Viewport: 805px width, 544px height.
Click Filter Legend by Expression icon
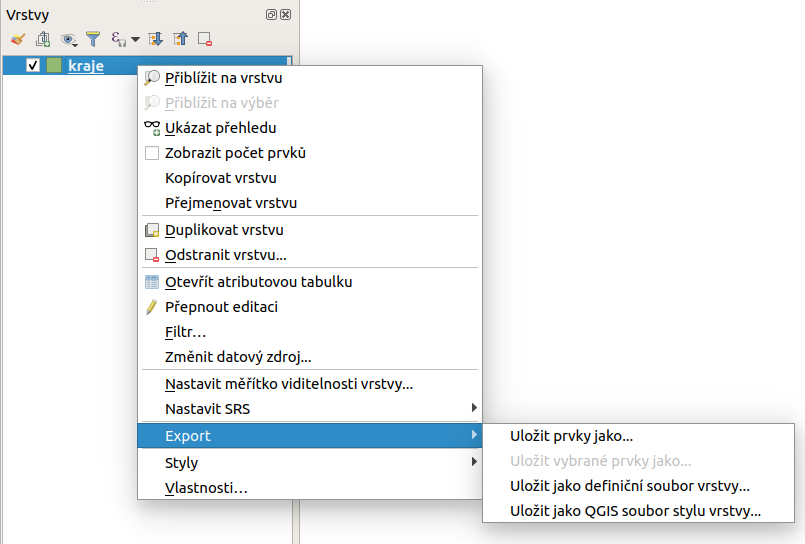(x=119, y=39)
